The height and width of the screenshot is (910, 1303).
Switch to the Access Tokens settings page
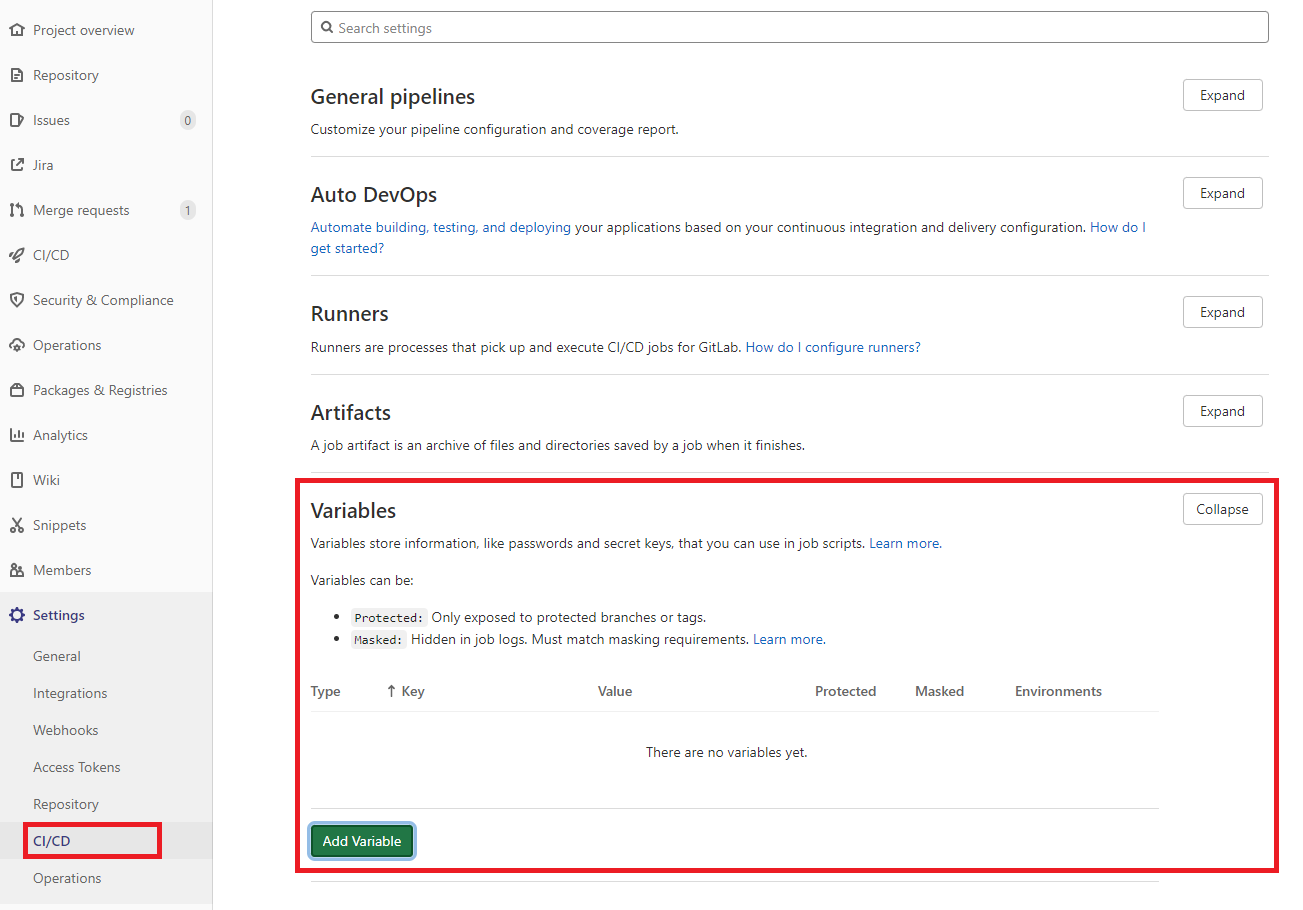pos(76,766)
